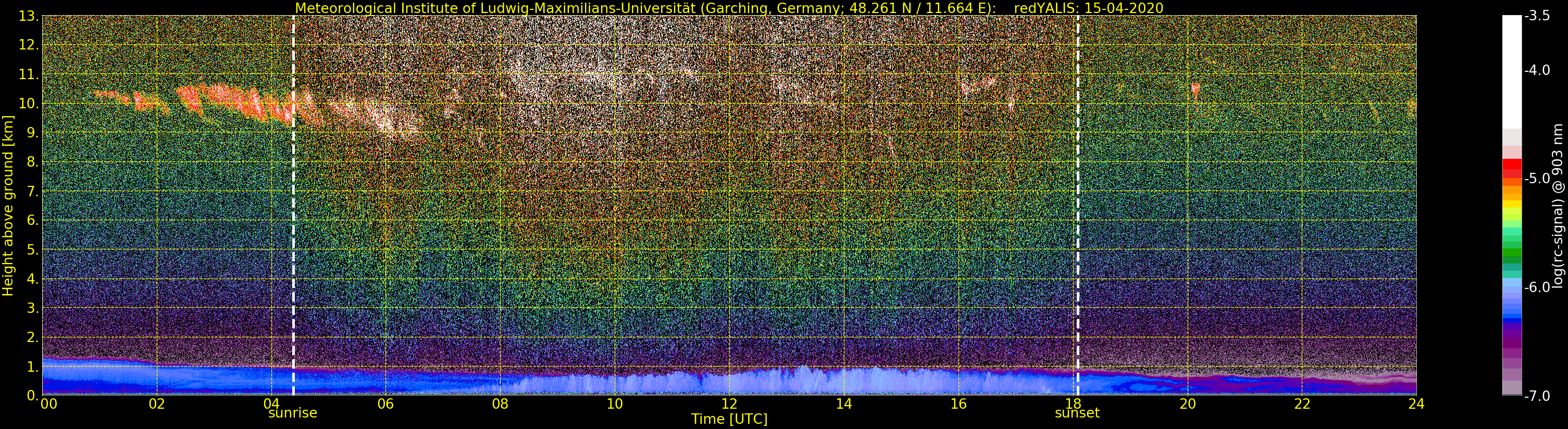Click the height tick label '13.'
This screenshot has width=1568, height=429.
[28, 16]
